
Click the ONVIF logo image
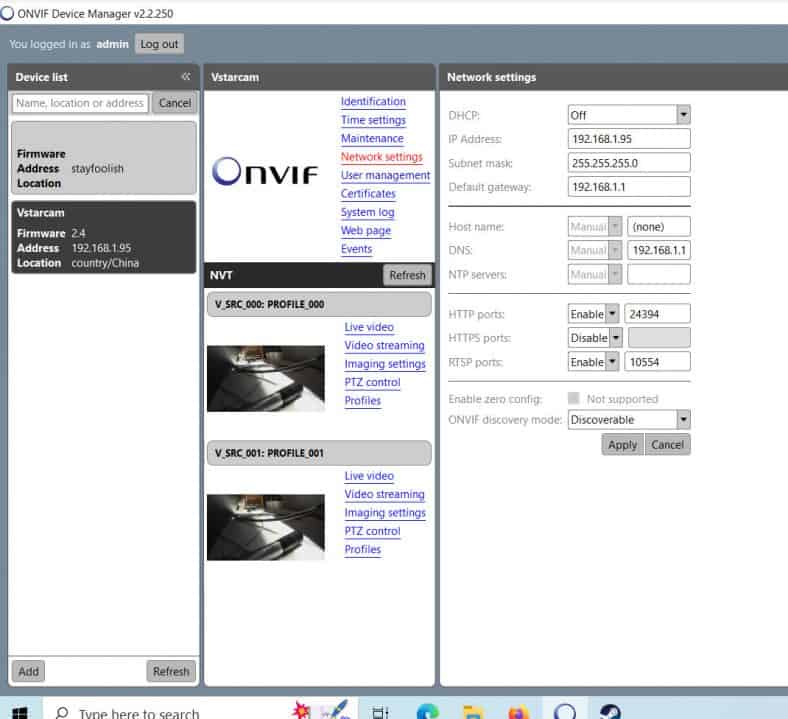coord(265,173)
